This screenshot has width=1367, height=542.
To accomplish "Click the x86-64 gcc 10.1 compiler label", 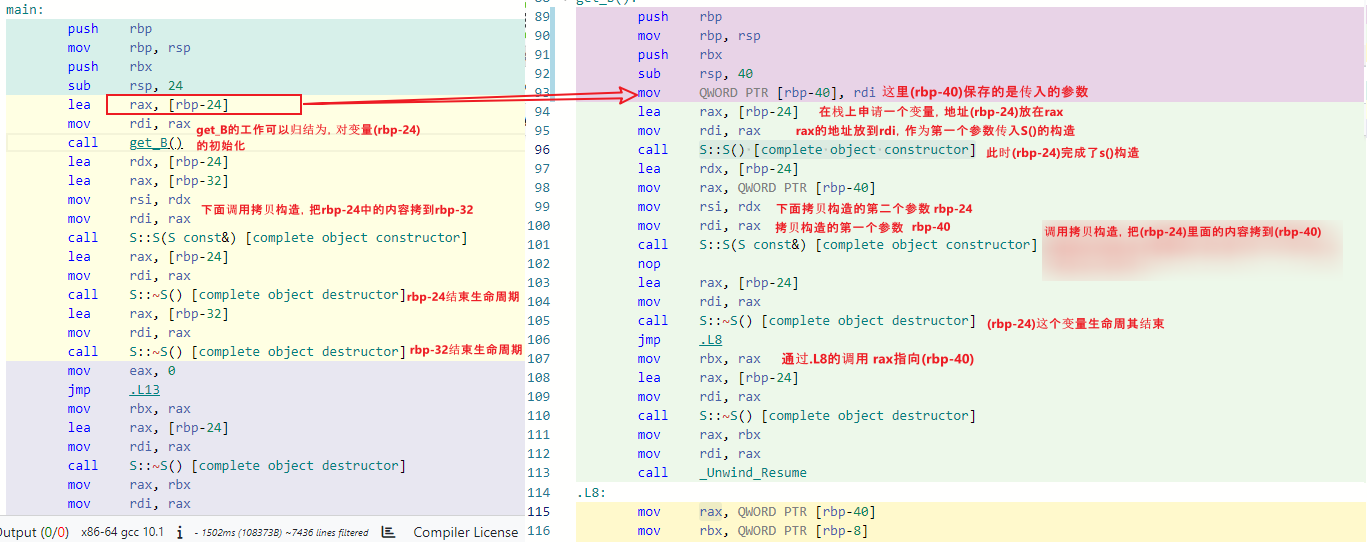I will (122, 532).
